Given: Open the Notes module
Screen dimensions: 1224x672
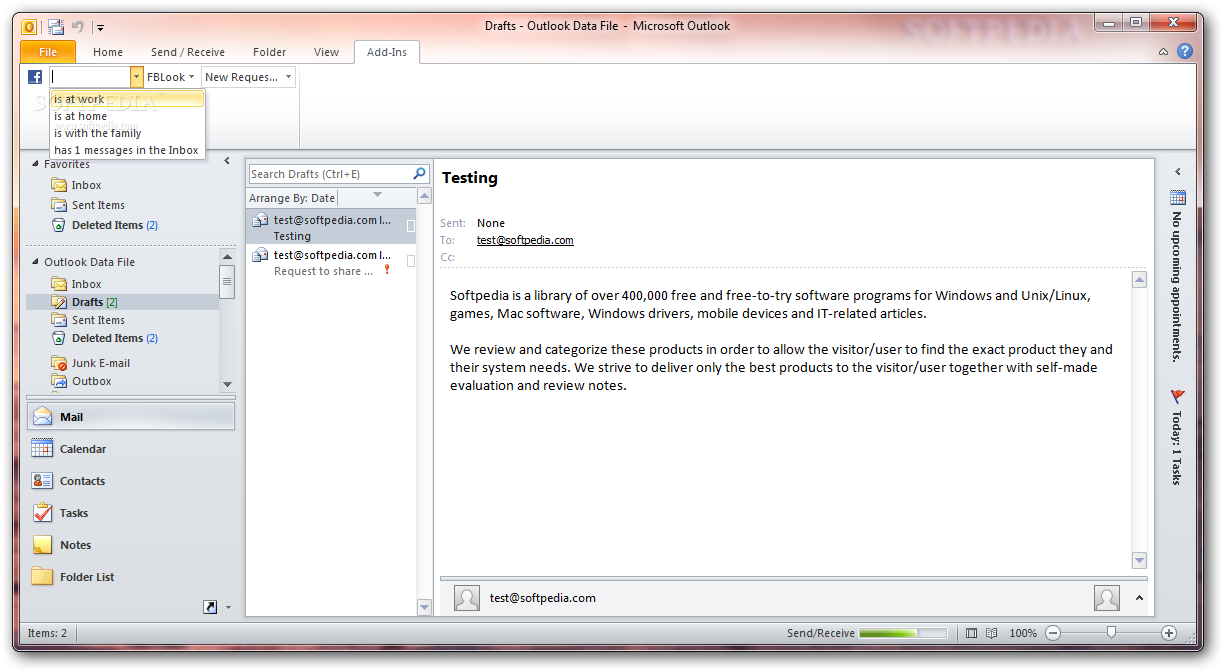Looking at the screenshot, I should tap(131, 545).
